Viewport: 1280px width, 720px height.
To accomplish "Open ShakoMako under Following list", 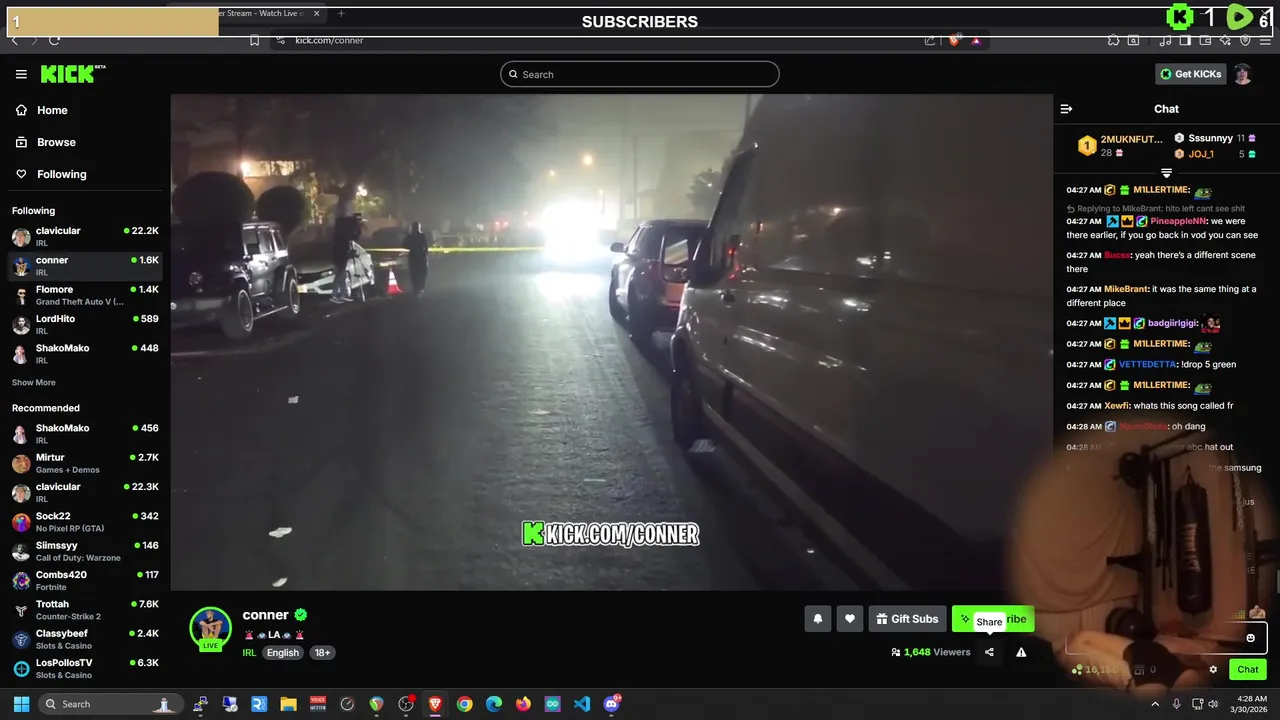I will (85, 353).
